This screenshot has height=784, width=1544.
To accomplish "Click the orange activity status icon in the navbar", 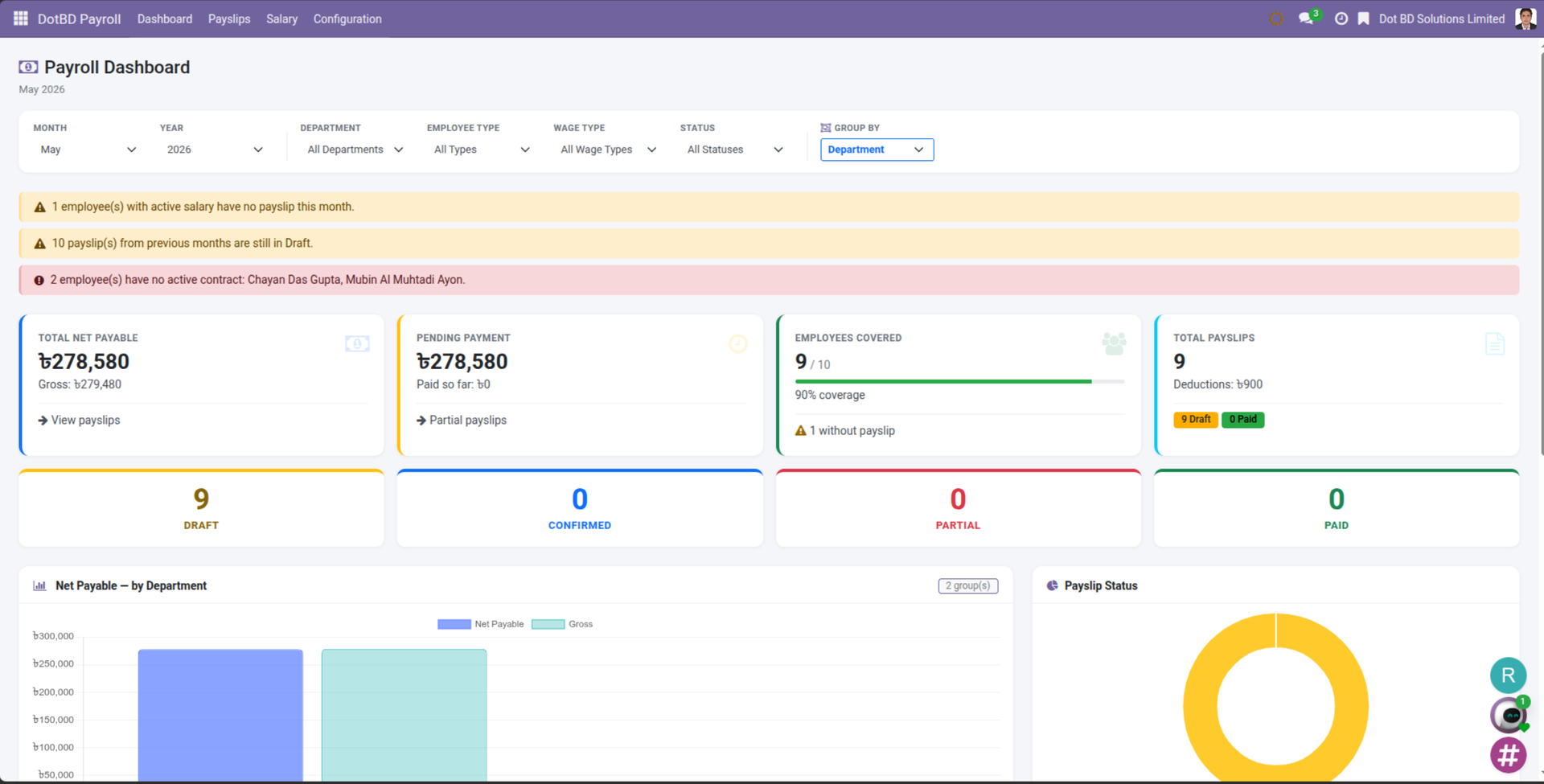I will 1276,18.
